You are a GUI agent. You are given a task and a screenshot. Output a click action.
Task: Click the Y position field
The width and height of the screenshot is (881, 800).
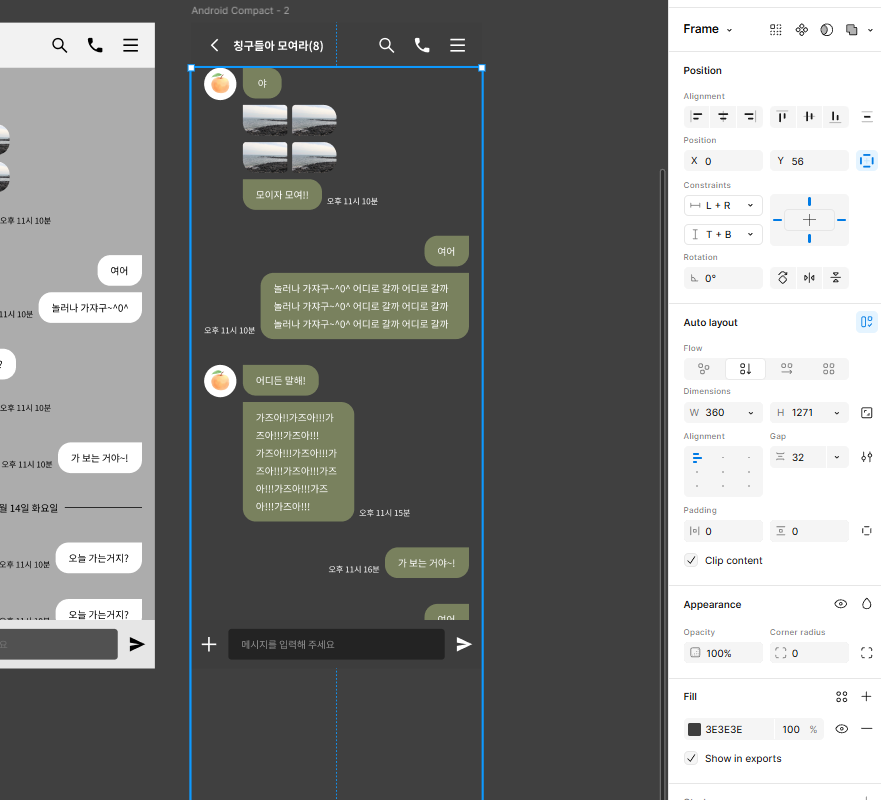809,161
